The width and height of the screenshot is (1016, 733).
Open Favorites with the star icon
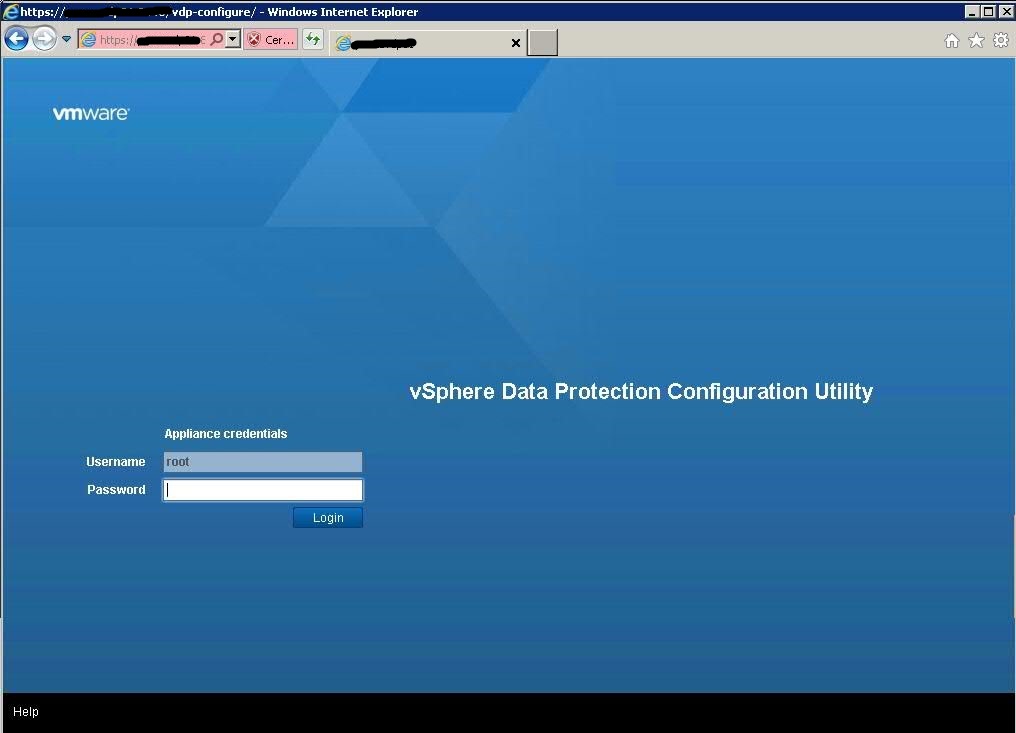click(976, 41)
